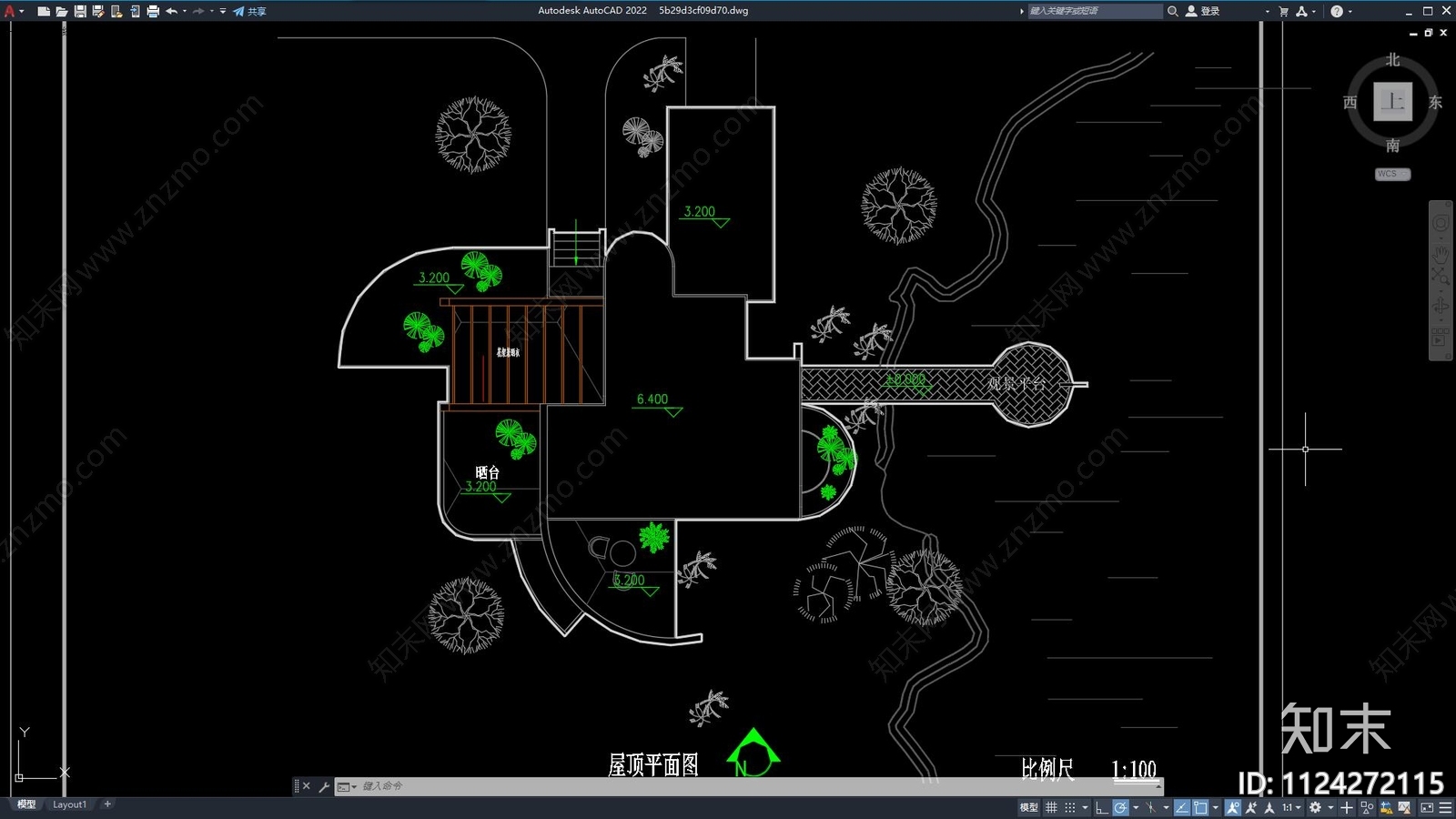Switch to the Layout1 tab

(69, 804)
